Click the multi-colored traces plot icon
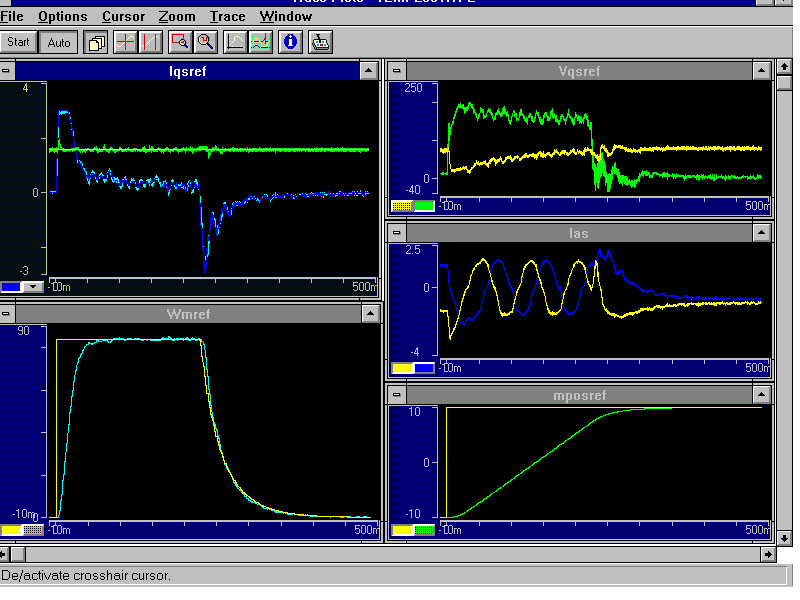The height and width of the screenshot is (600, 800). 261,42
